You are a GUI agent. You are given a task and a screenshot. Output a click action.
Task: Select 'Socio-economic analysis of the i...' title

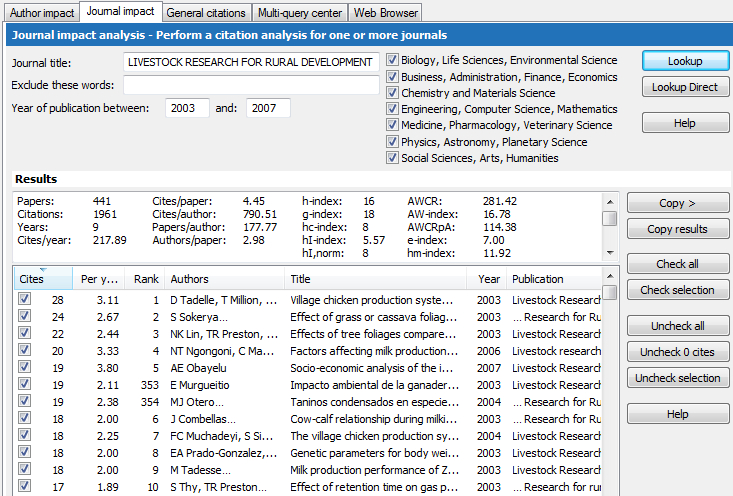tap(372, 368)
